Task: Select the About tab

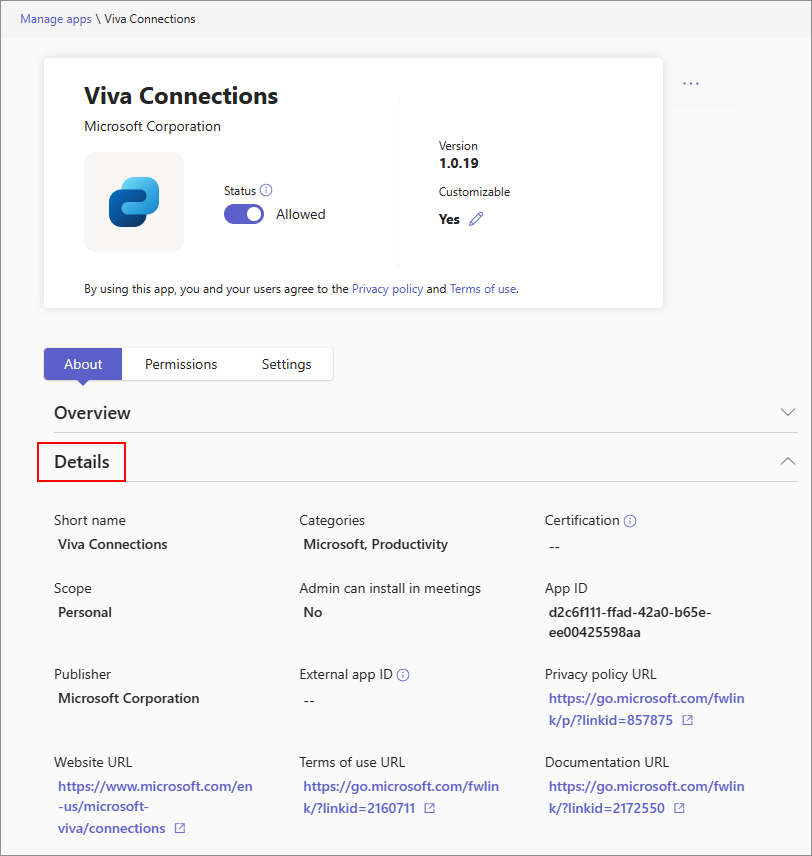Action: [x=83, y=364]
